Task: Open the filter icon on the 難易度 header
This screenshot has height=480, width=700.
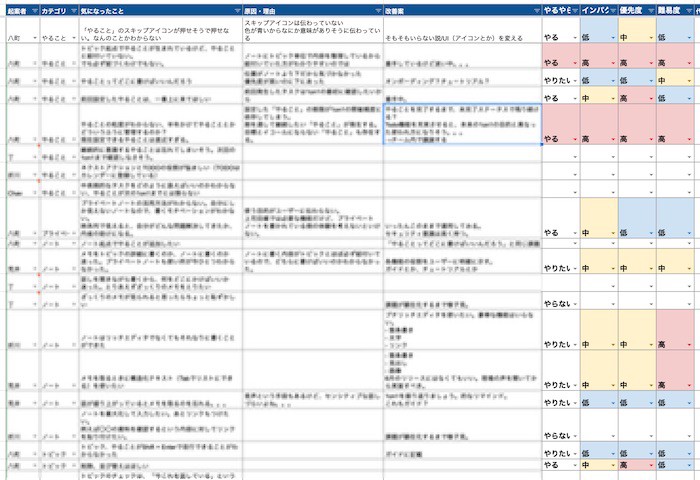Action: coord(689,11)
